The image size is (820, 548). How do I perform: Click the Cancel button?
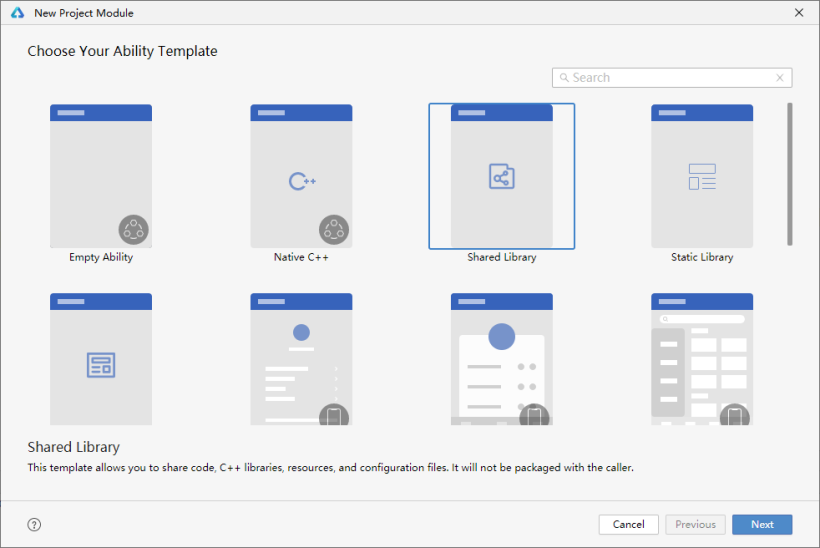[629, 524]
